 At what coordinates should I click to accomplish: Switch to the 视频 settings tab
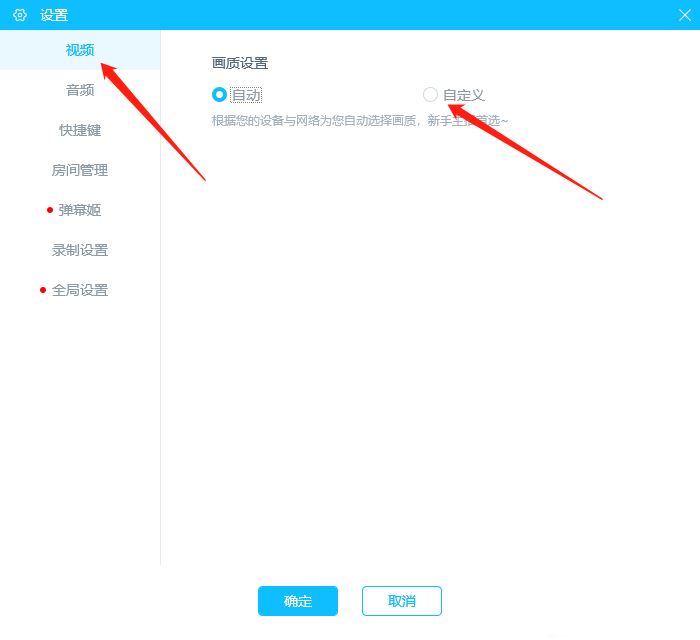tap(80, 50)
